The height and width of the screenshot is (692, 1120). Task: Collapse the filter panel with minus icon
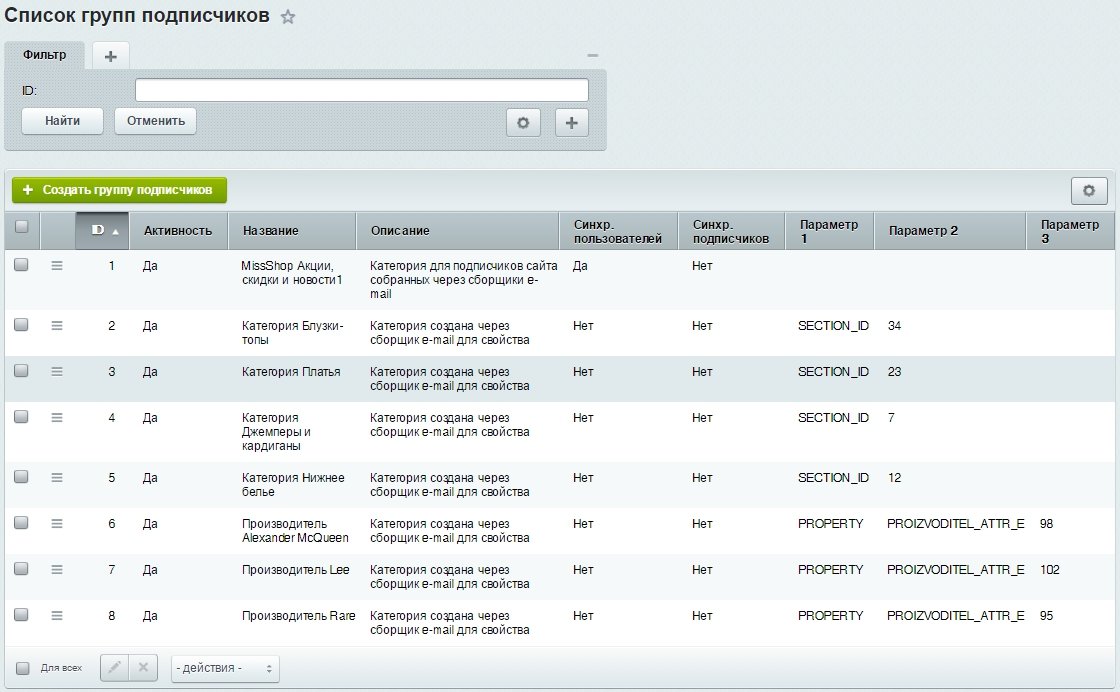592,55
